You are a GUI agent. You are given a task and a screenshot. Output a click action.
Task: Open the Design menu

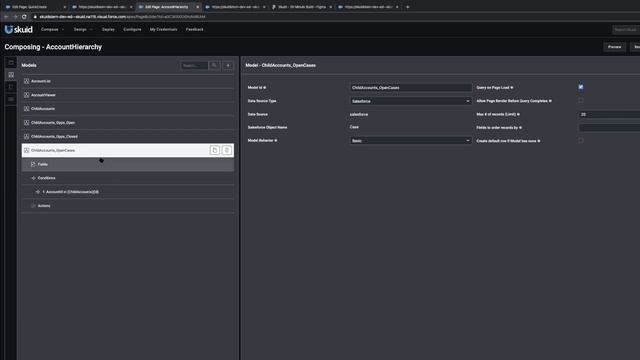click(x=83, y=29)
